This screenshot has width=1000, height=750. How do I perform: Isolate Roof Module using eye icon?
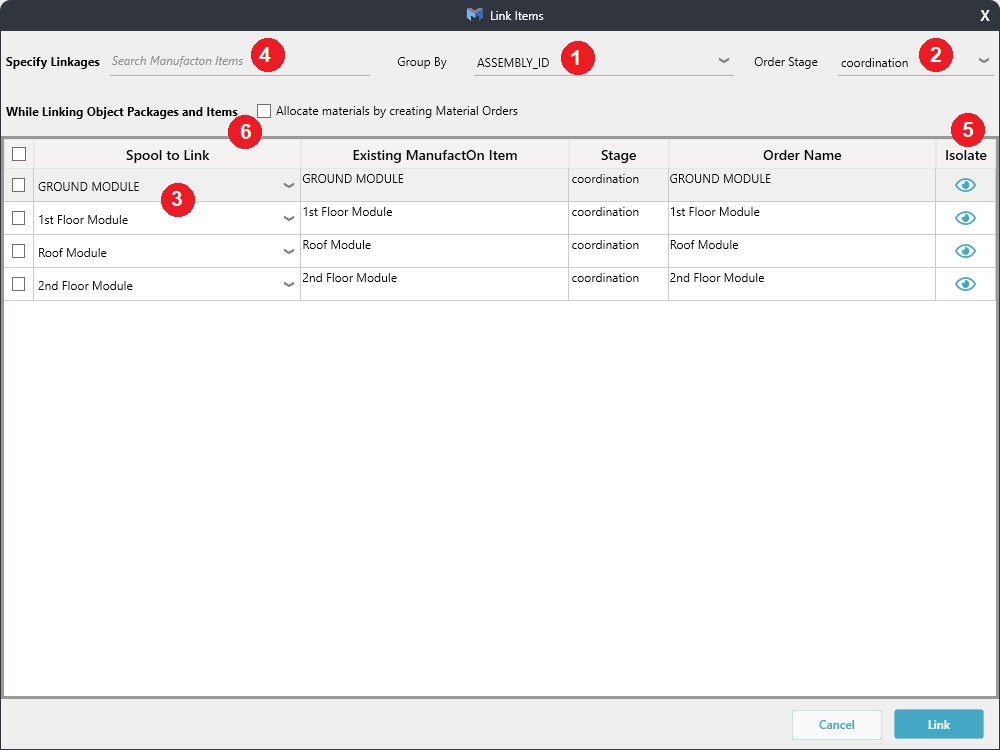[x=965, y=251]
